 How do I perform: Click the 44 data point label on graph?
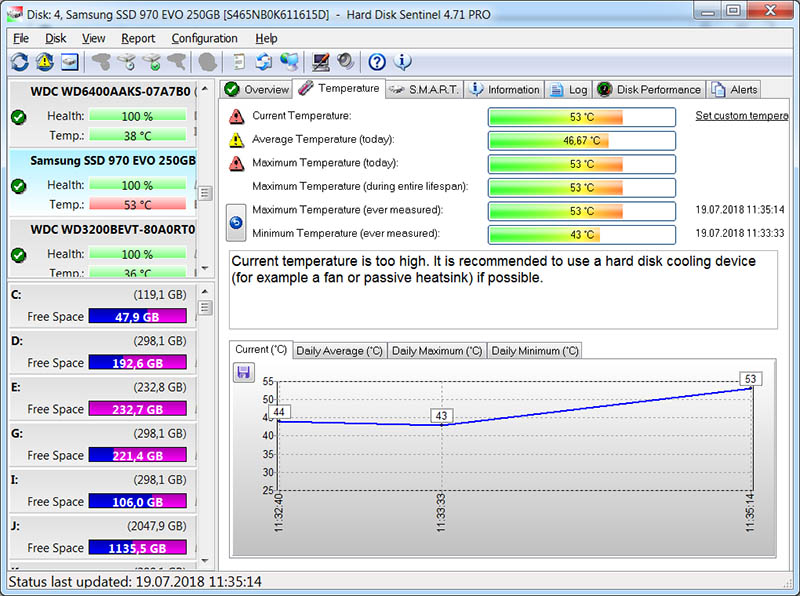(279, 412)
